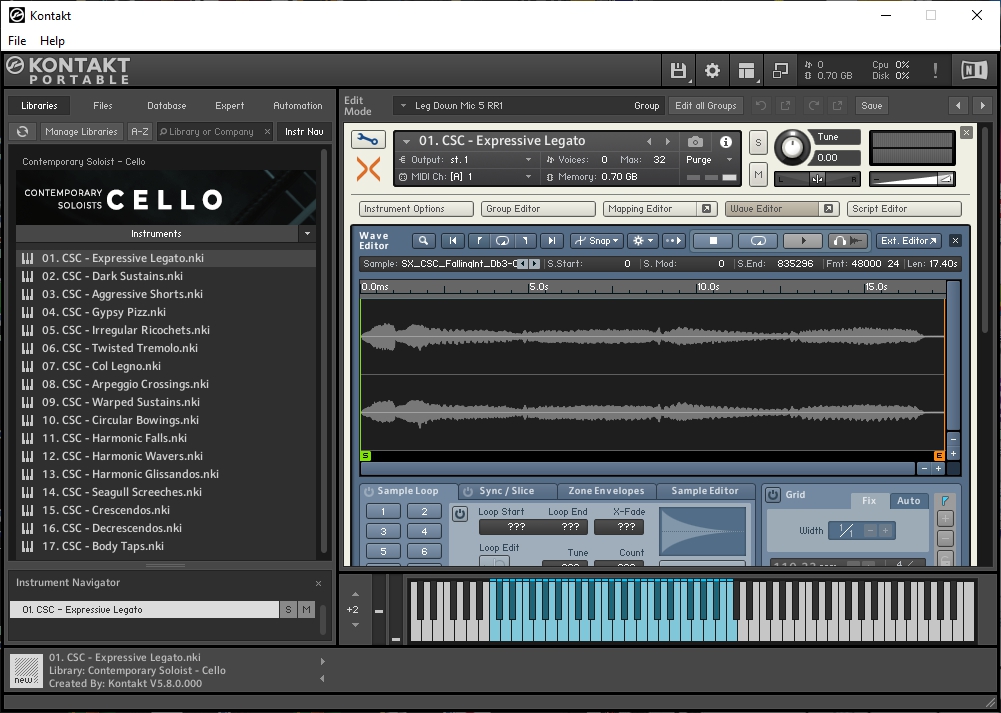Expand the Instruments dropdown arrow in library

click(307, 234)
